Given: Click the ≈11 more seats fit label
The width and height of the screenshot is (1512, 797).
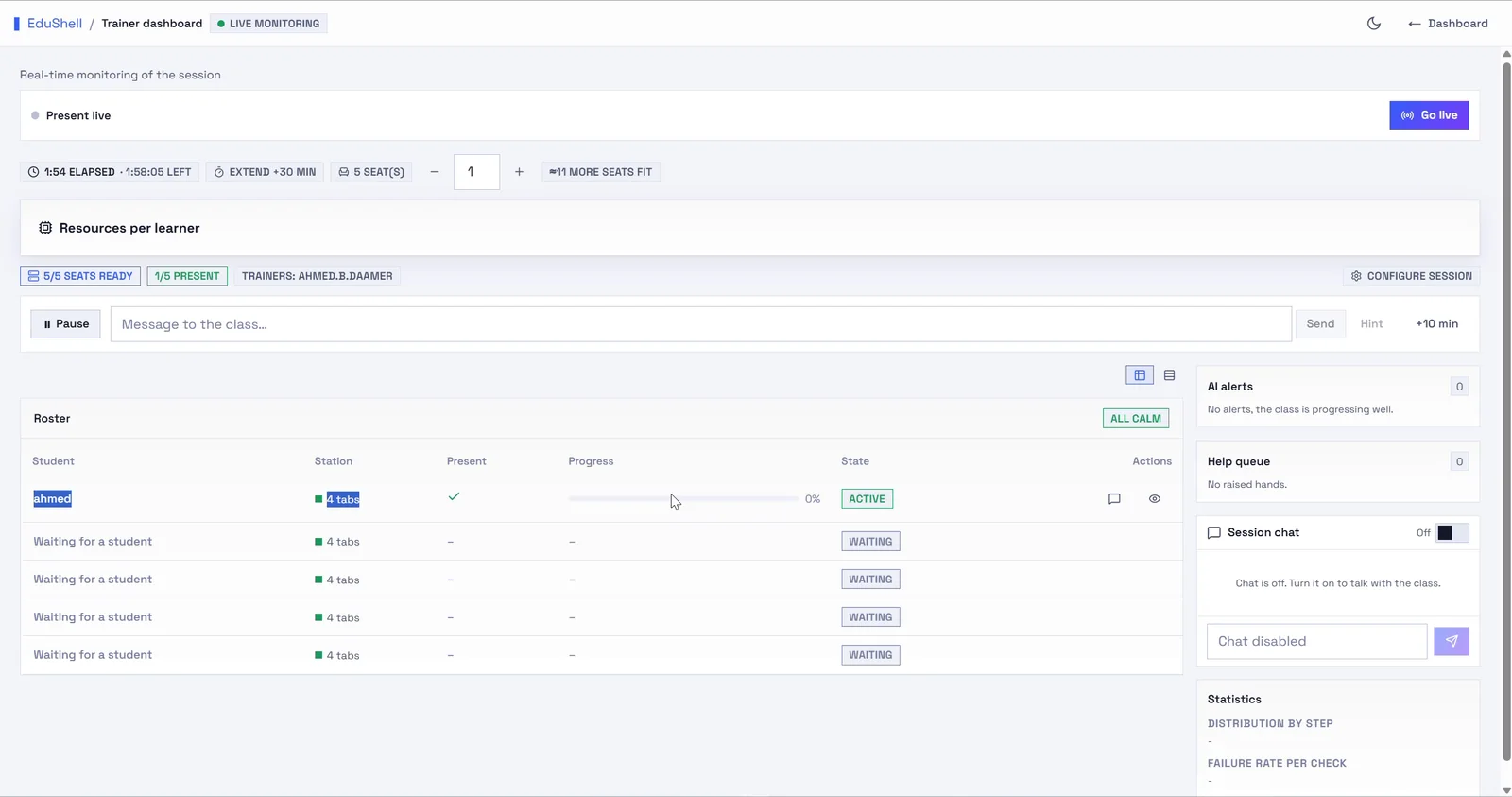Looking at the screenshot, I should click(x=600, y=172).
